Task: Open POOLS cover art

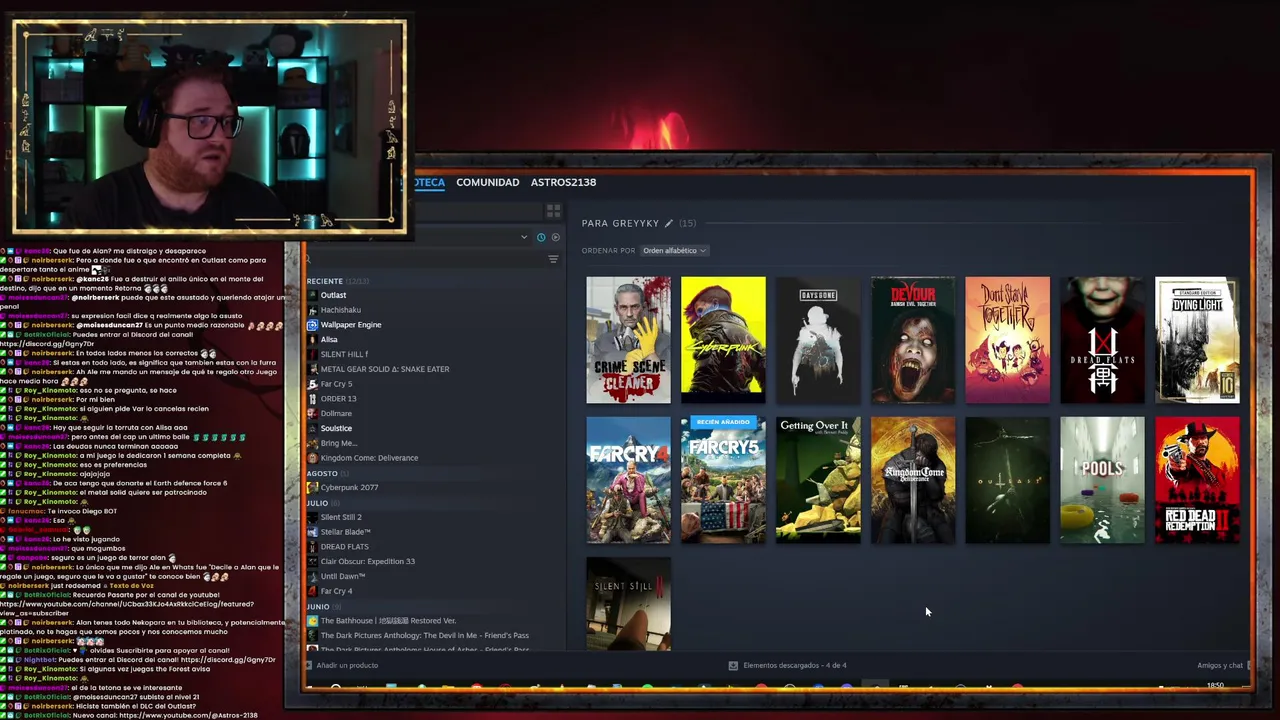Action: pos(1102,480)
